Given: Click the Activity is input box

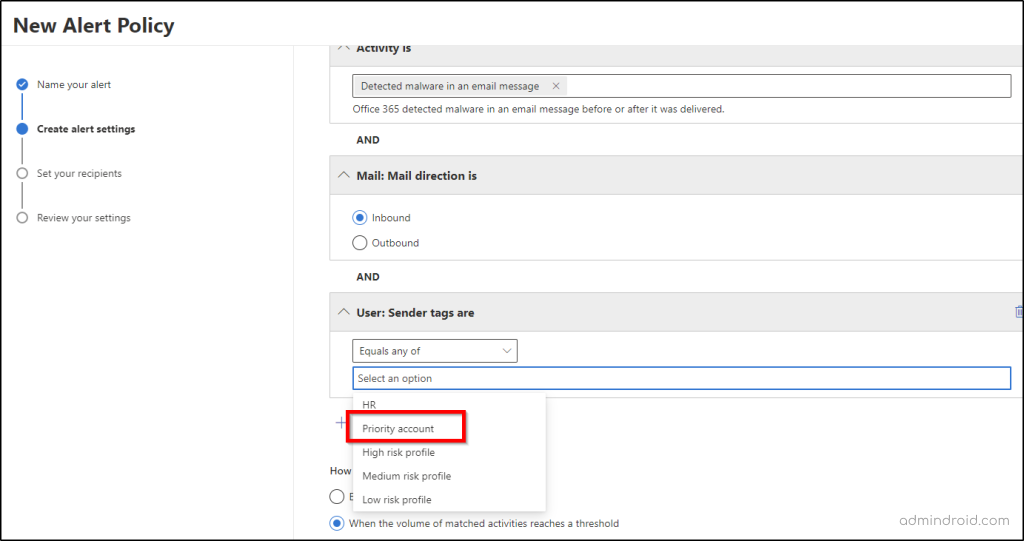Looking at the screenshot, I should pyautogui.click(x=682, y=86).
